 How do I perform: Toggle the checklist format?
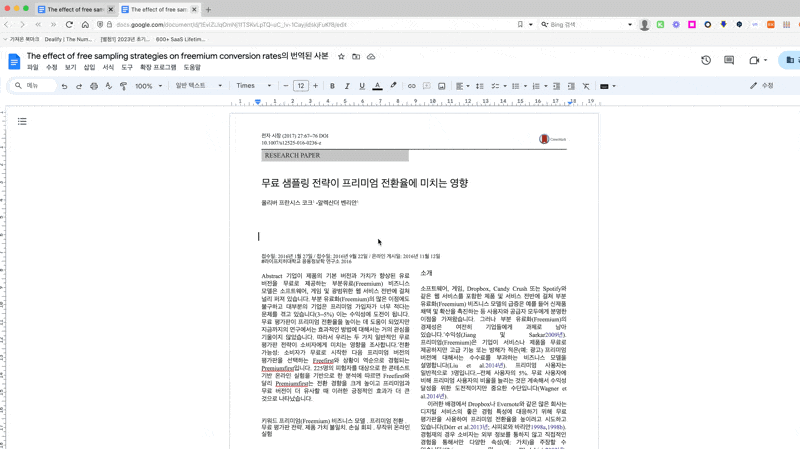coord(495,86)
